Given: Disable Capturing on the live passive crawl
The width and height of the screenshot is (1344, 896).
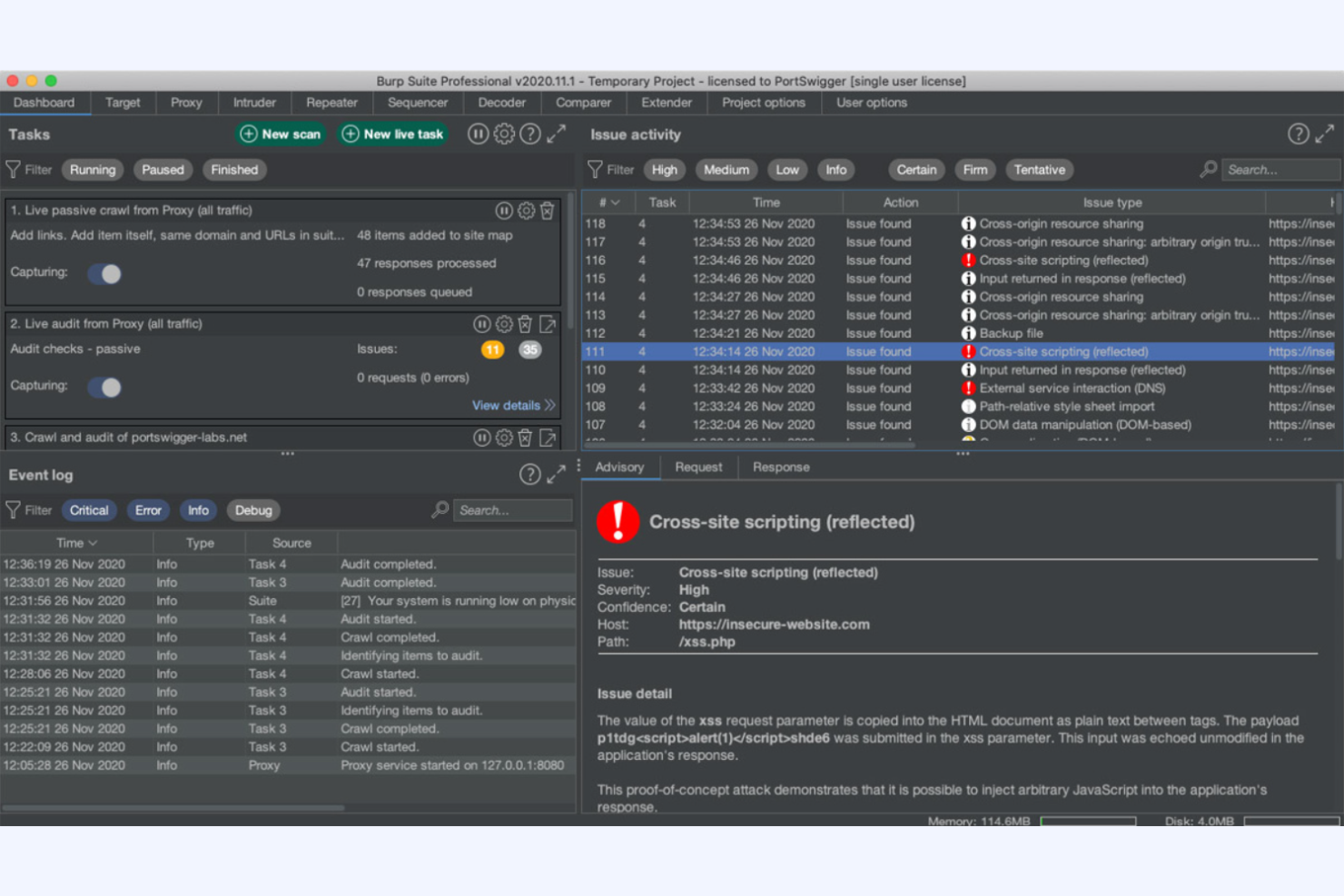Looking at the screenshot, I should tap(104, 273).
